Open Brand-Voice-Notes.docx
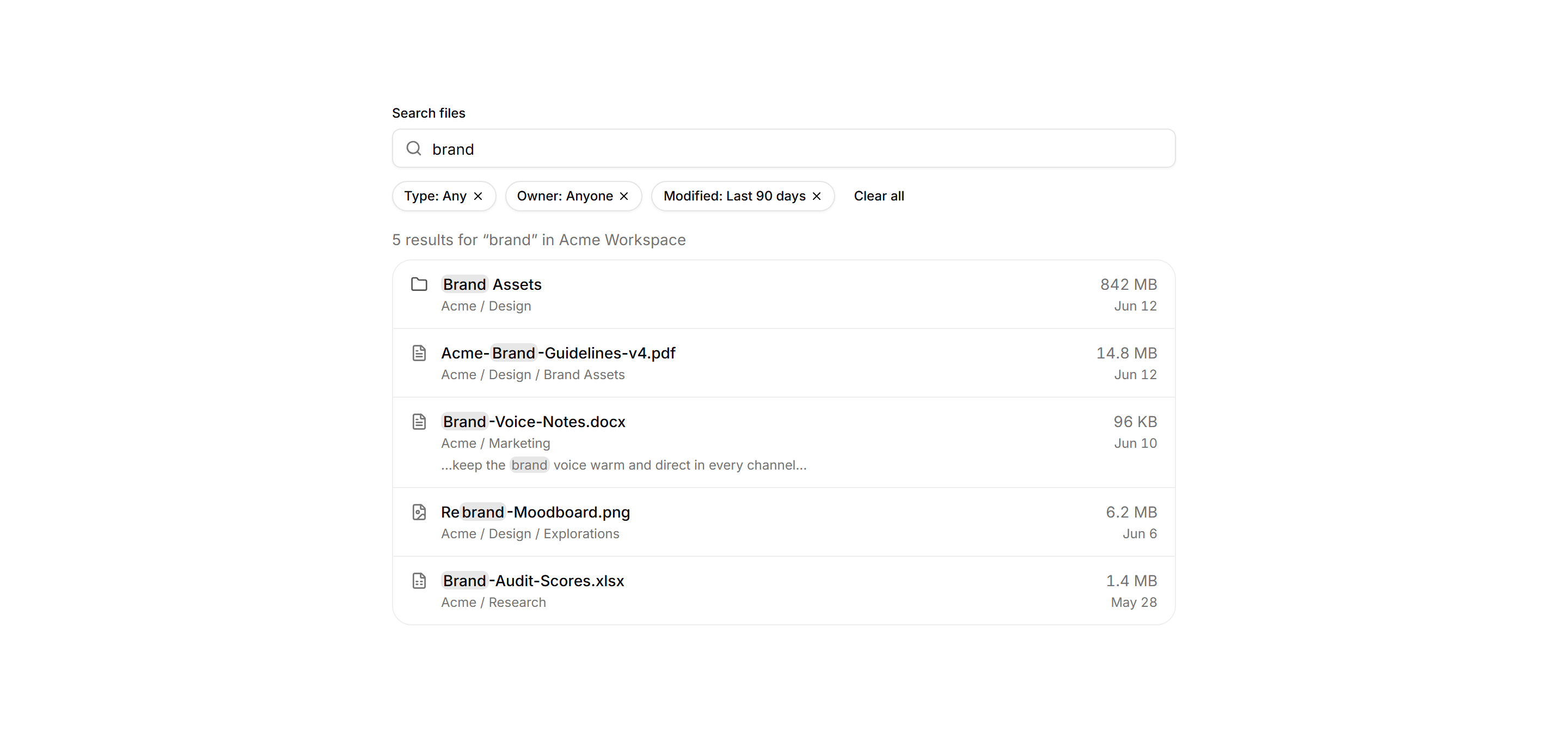 coord(783,442)
